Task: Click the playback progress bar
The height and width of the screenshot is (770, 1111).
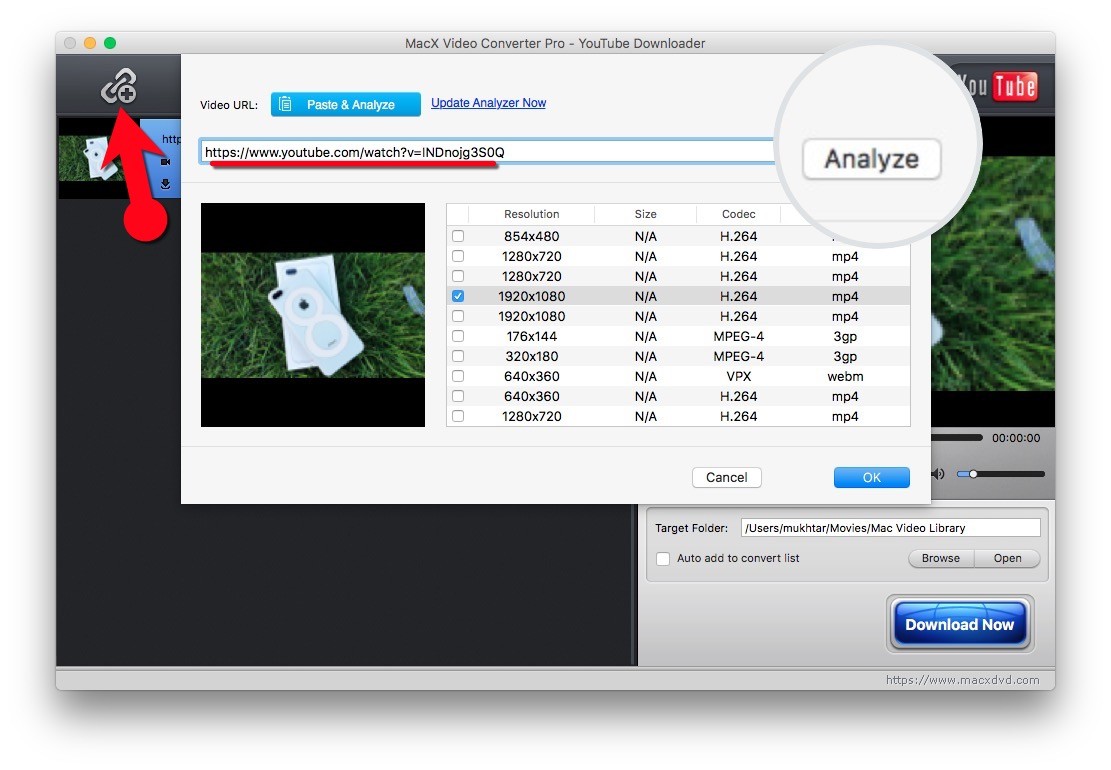Action: click(x=957, y=438)
